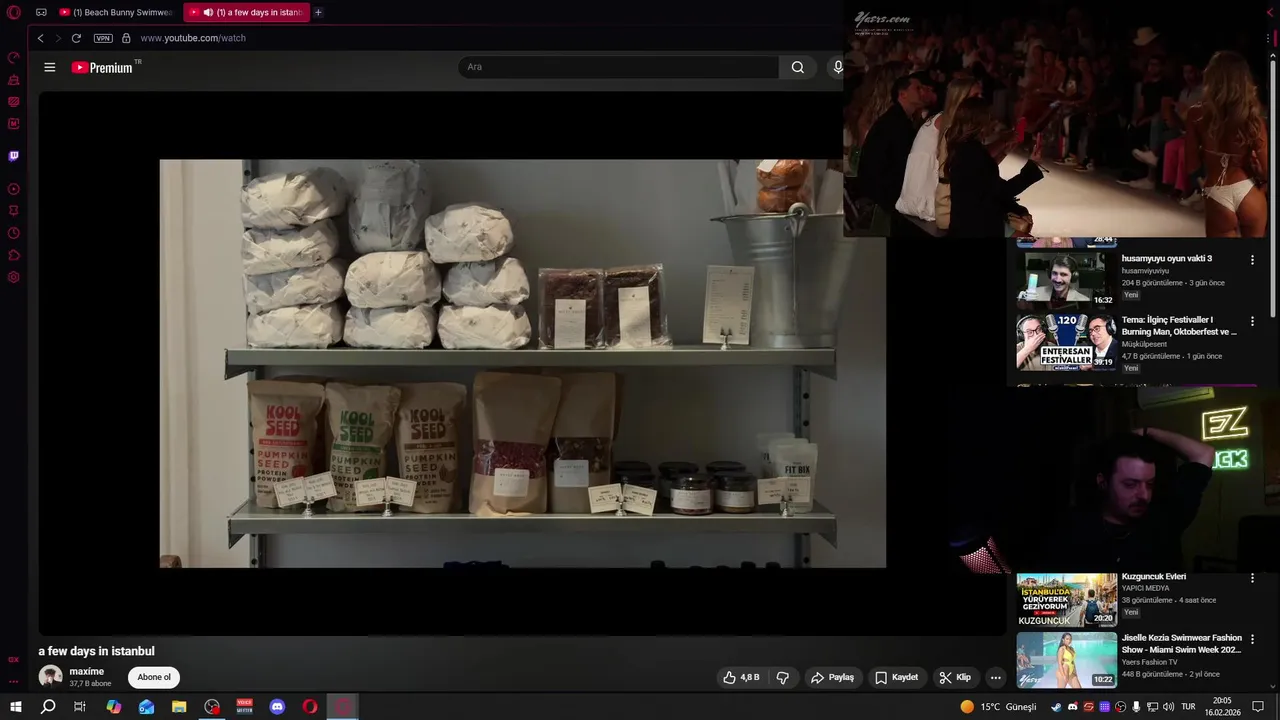Select the 'a few days in istanbul' tab
The height and width of the screenshot is (720, 1280).
pos(247,13)
